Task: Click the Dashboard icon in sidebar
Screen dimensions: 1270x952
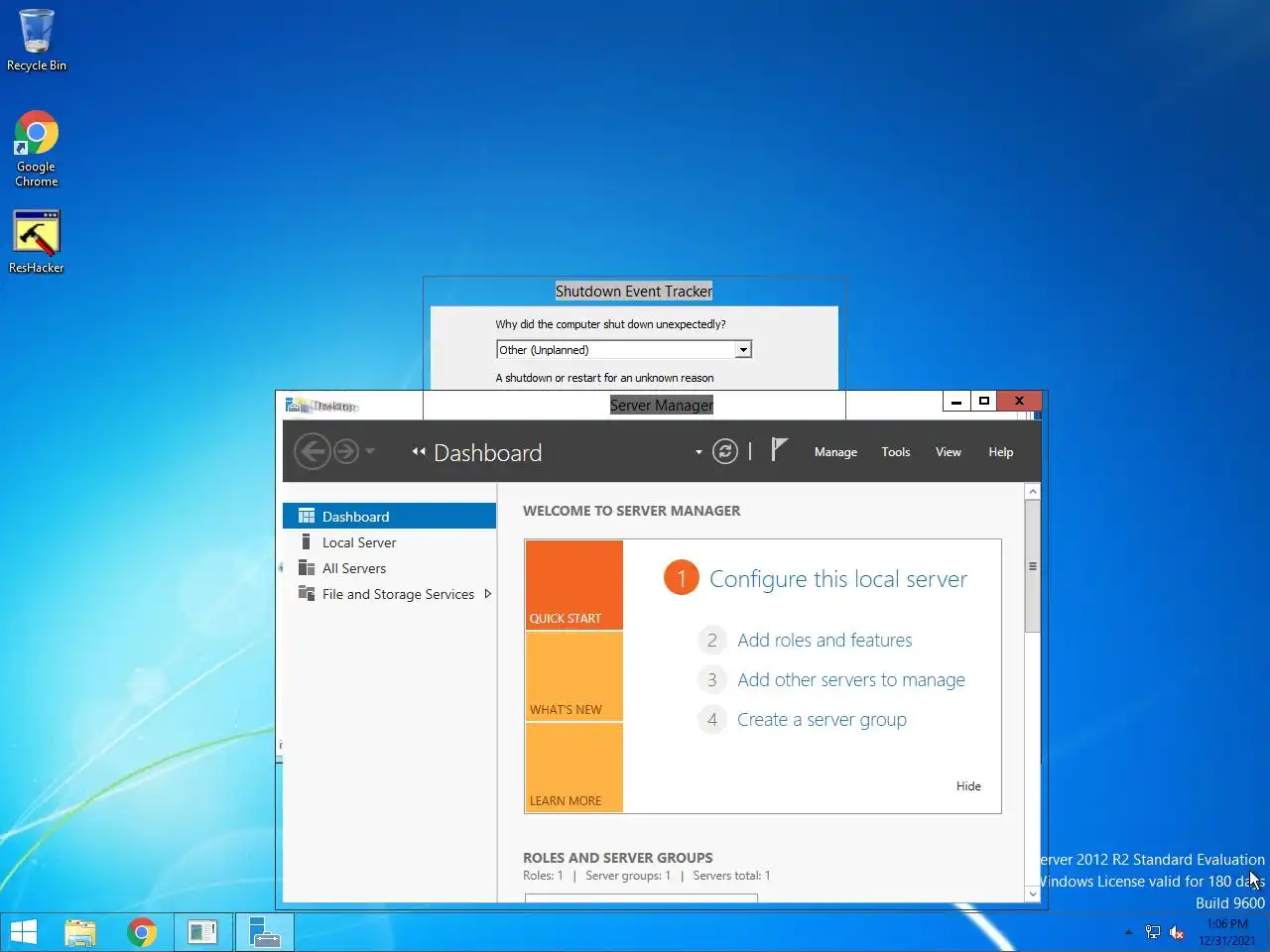Action: click(x=307, y=516)
